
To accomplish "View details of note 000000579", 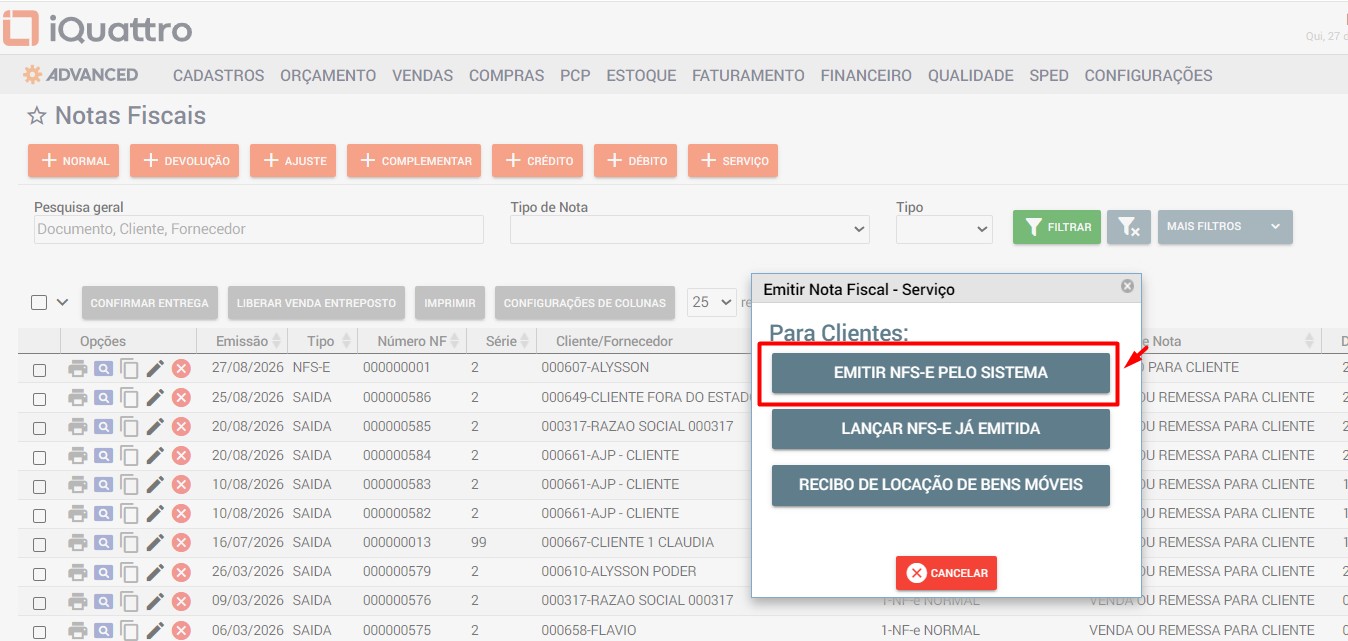I will (x=104, y=571).
